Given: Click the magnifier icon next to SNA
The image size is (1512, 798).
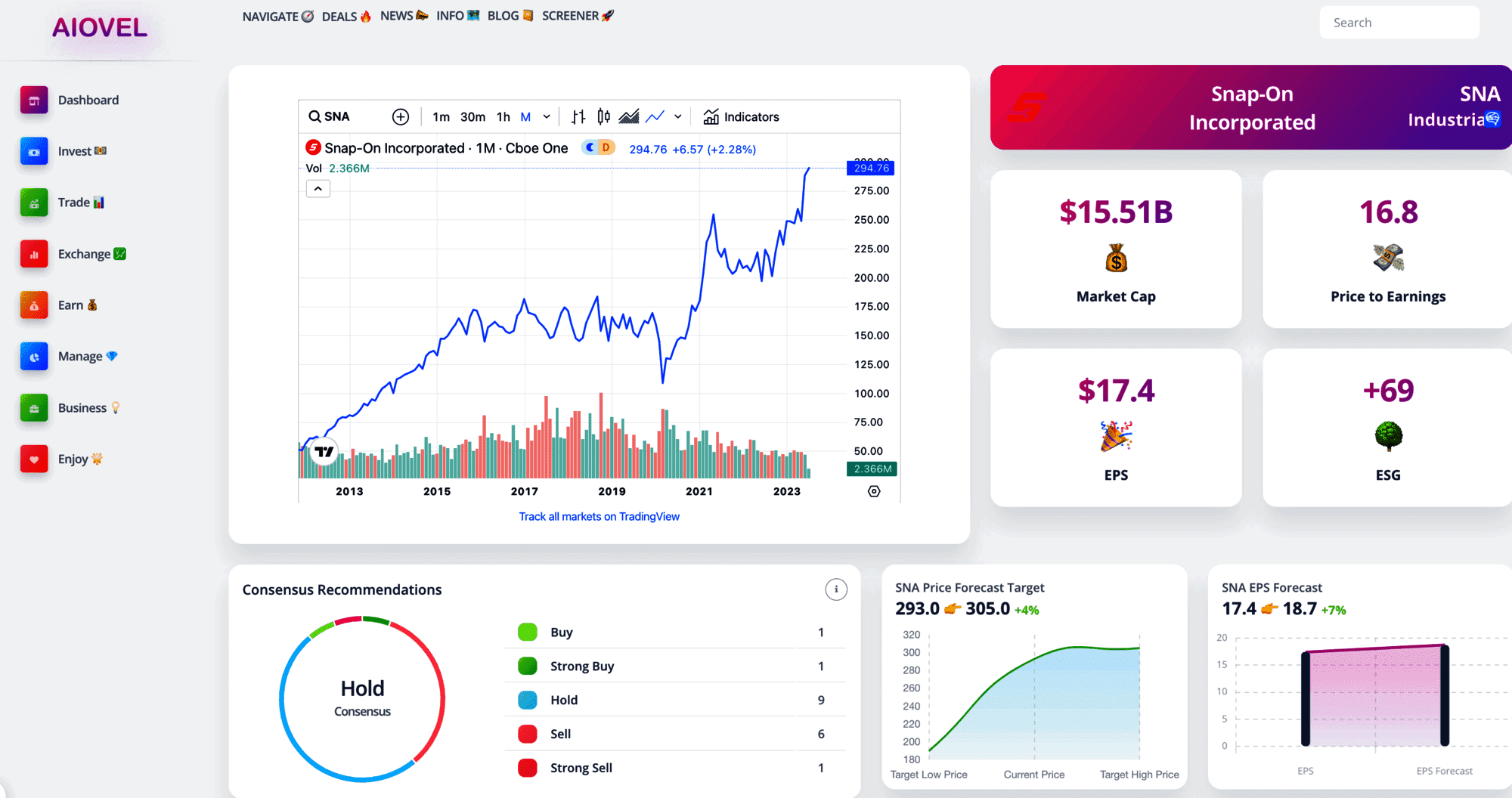Looking at the screenshot, I should pyautogui.click(x=314, y=116).
